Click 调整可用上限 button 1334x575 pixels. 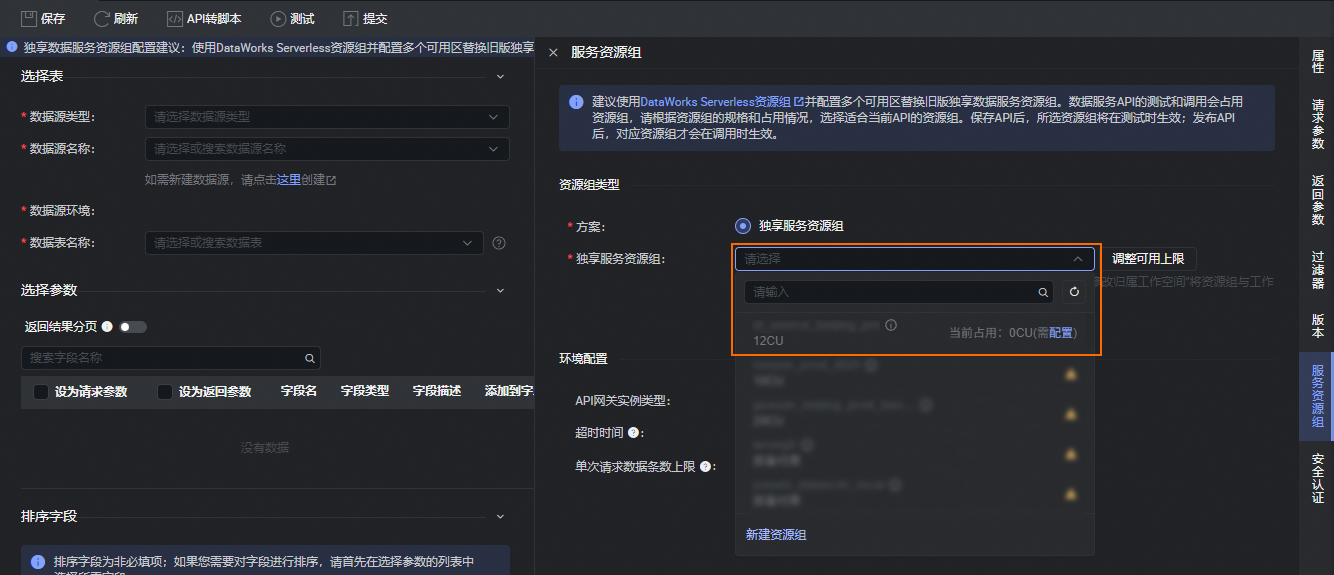point(1148,259)
